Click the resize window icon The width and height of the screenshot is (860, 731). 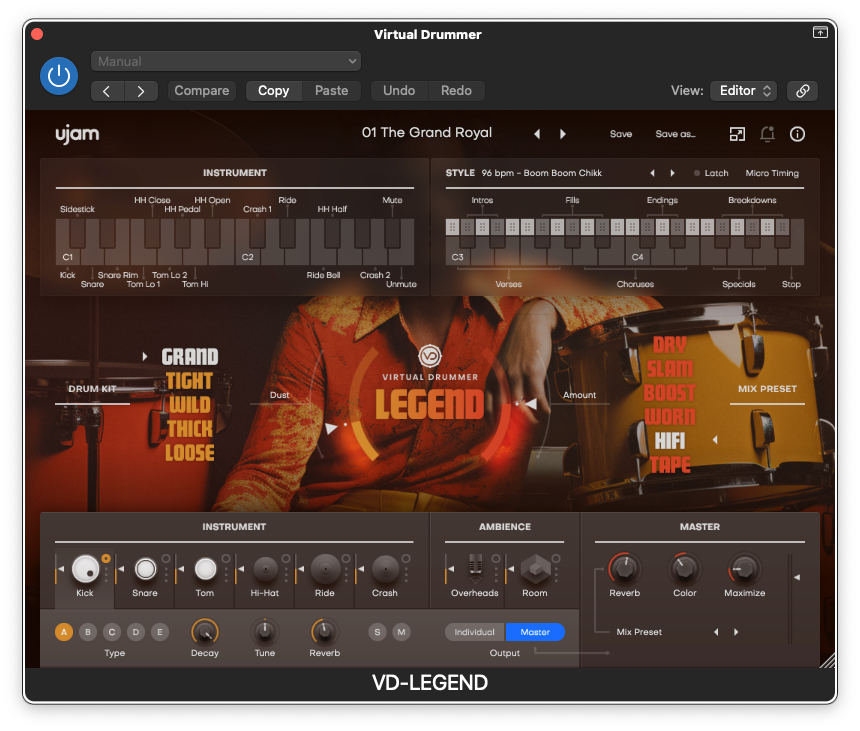click(x=737, y=134)
